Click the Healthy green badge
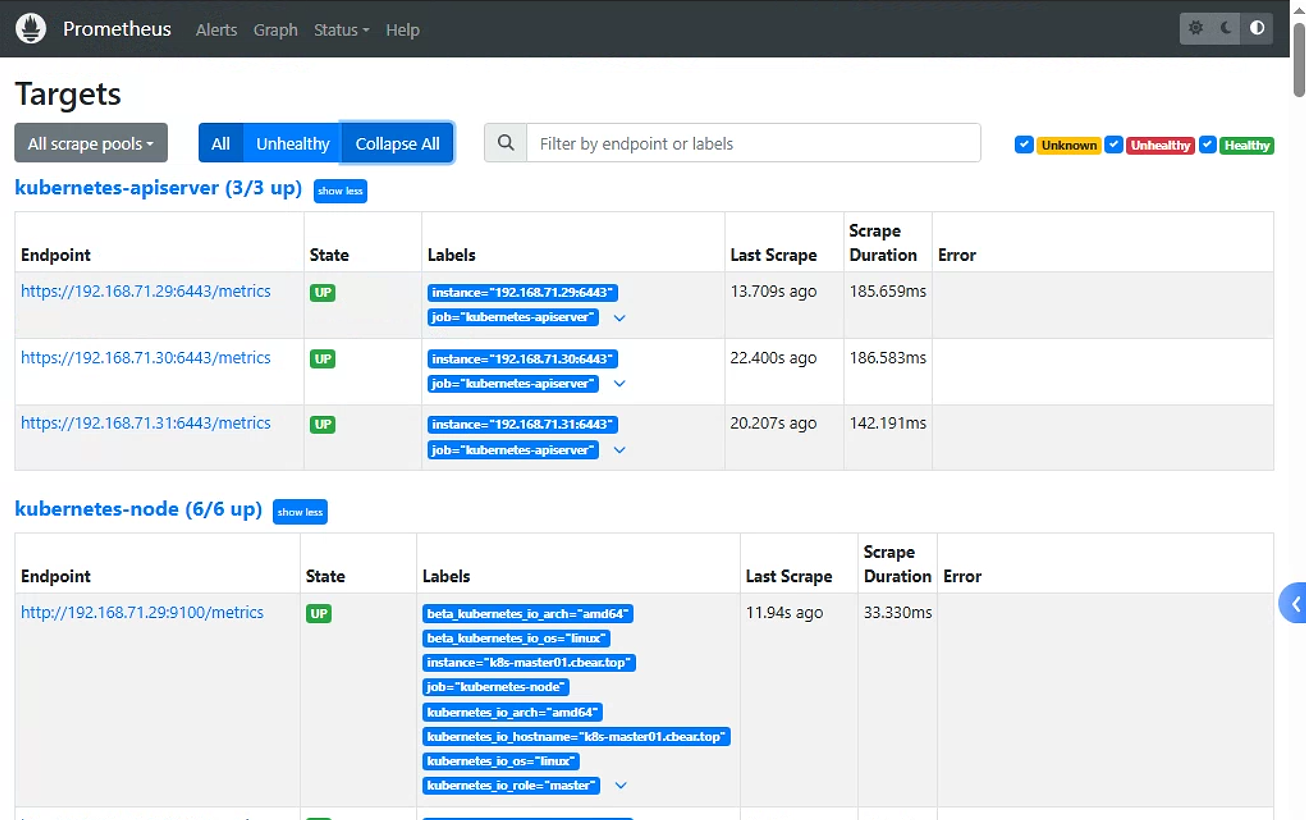The width and height of the screenshot is (1306, 820). (1247, 145)
